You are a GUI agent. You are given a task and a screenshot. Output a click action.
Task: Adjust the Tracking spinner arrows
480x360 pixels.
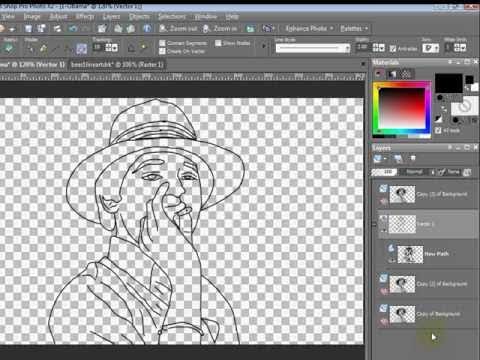pyautogui.click(x=112, y=48)
